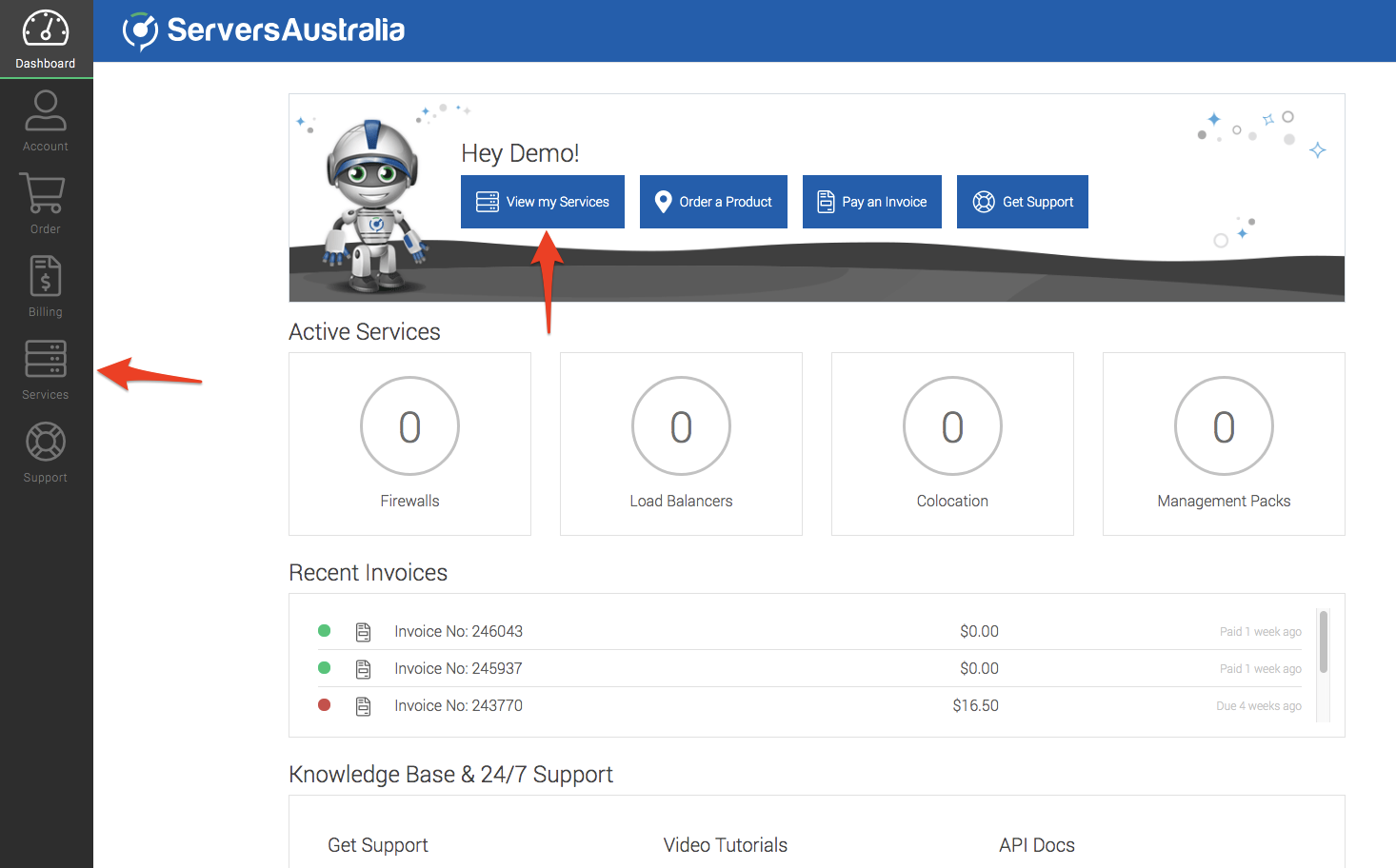The width and height of the screenshot is (1396, 868).
Task: Open the Dashboard speedometer icon
Action: coord(46,30)
